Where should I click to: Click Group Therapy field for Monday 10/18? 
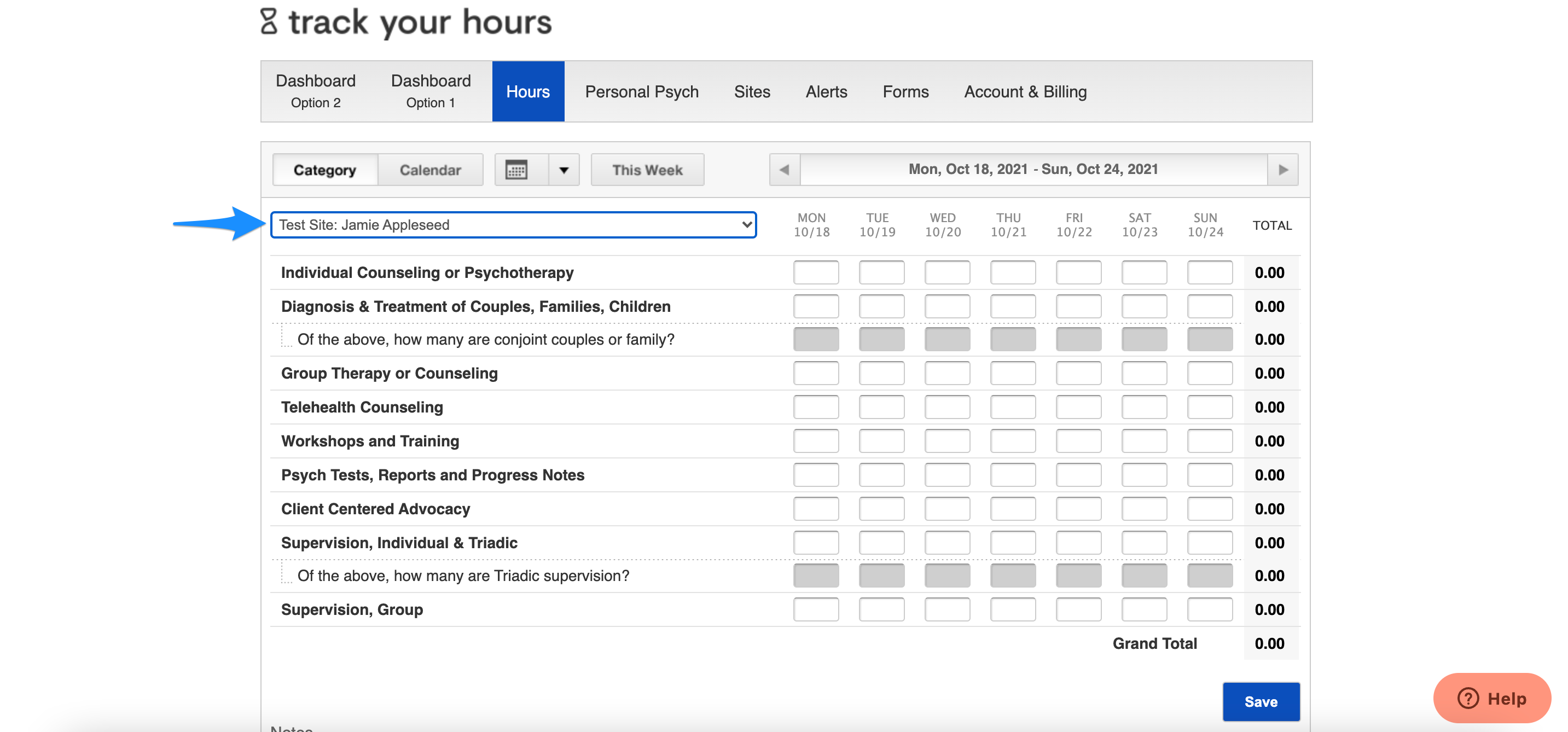(816, 374)
